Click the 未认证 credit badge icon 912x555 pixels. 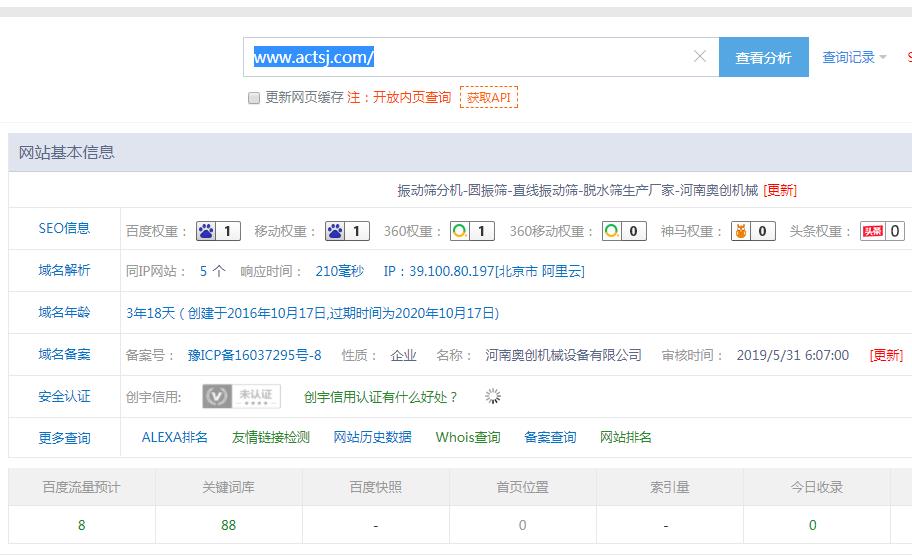point(241,397)
